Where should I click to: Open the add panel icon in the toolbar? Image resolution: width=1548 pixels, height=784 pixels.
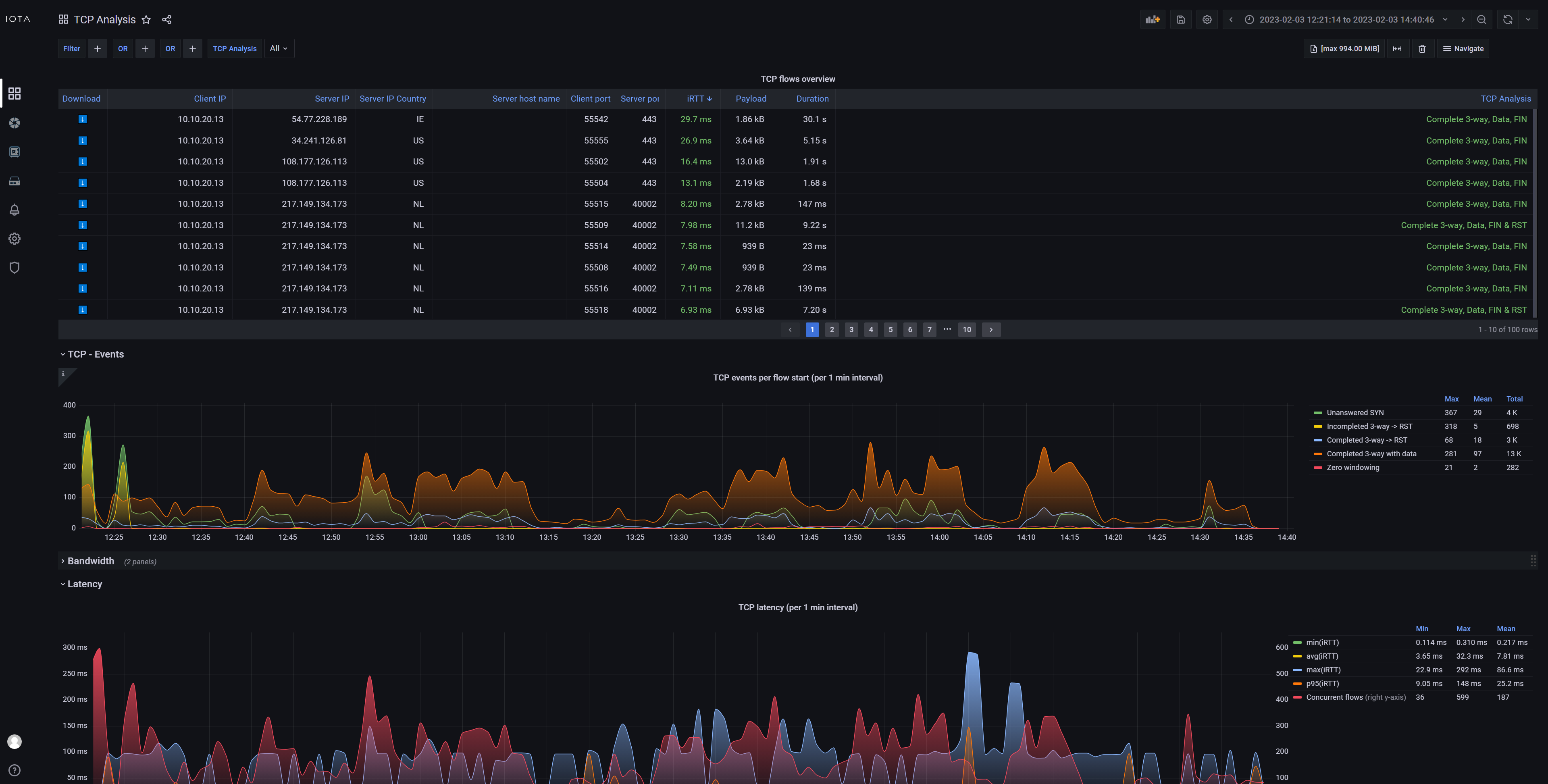tap(1153, 19)
